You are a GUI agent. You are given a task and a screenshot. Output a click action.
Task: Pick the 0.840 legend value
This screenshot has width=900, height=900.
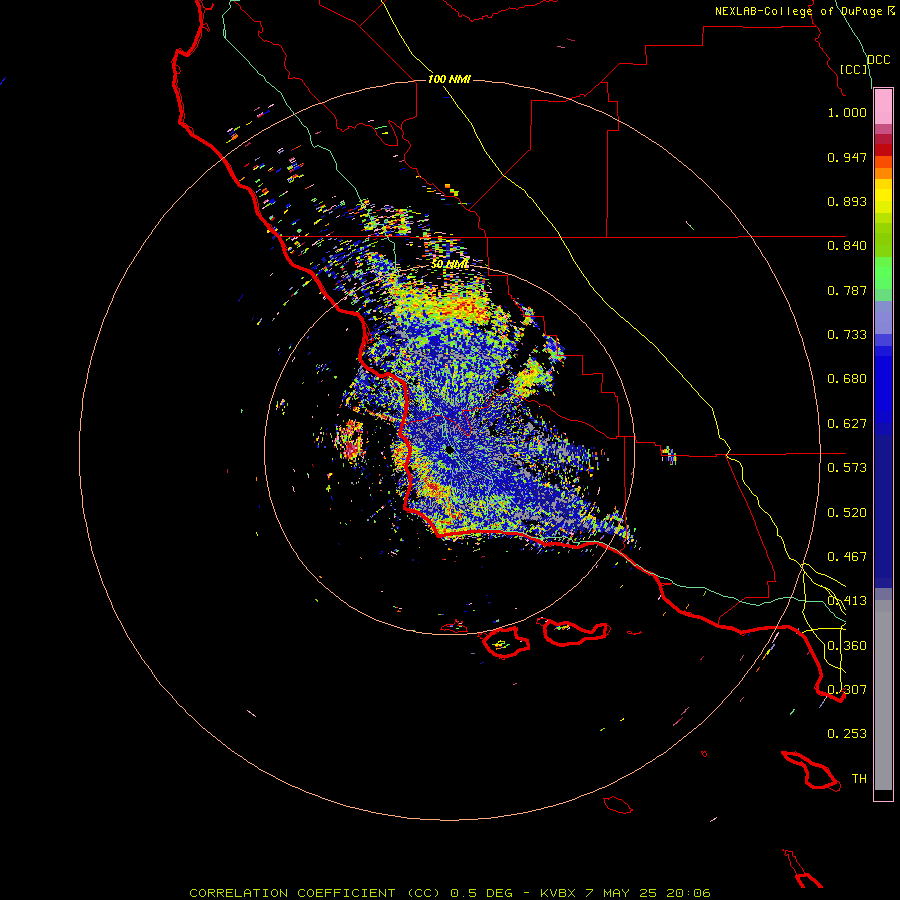847,246
